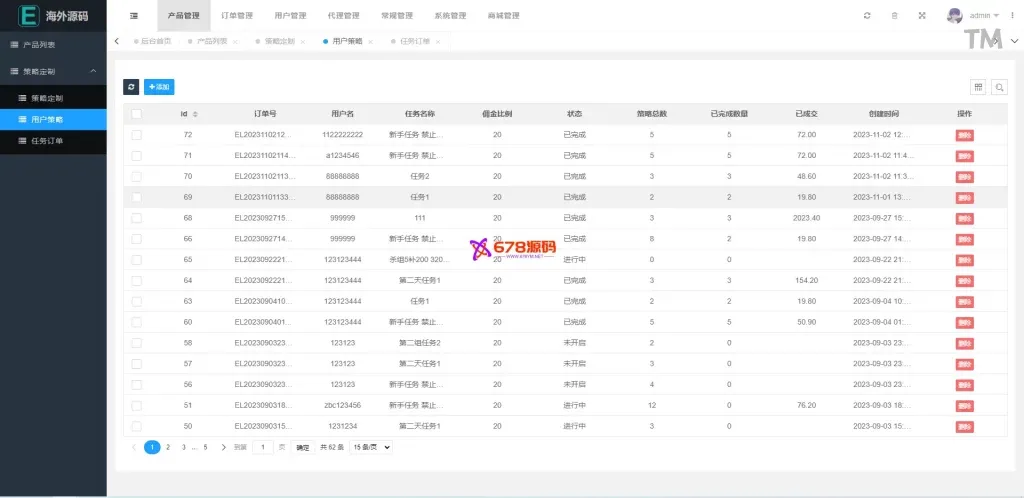Open the 订单管理 top menu
Viewport: 1024px width, 498px height.
(237, 16)
